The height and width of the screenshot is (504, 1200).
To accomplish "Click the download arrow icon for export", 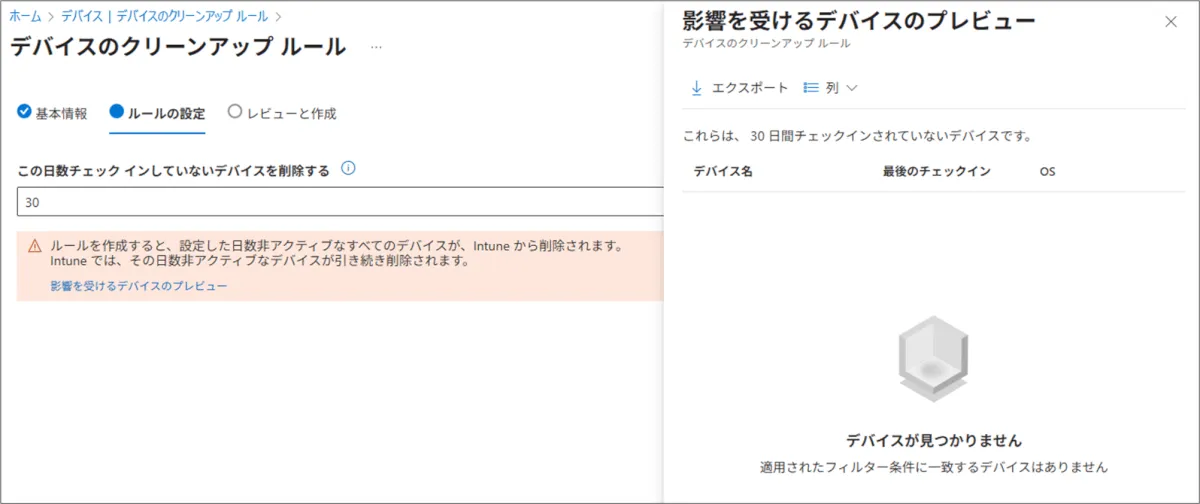I will coord(697,88).
